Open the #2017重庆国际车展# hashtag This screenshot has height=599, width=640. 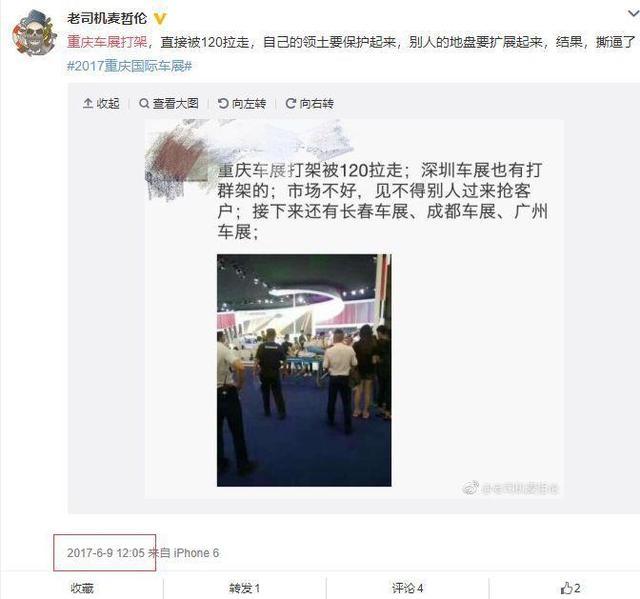129,66
